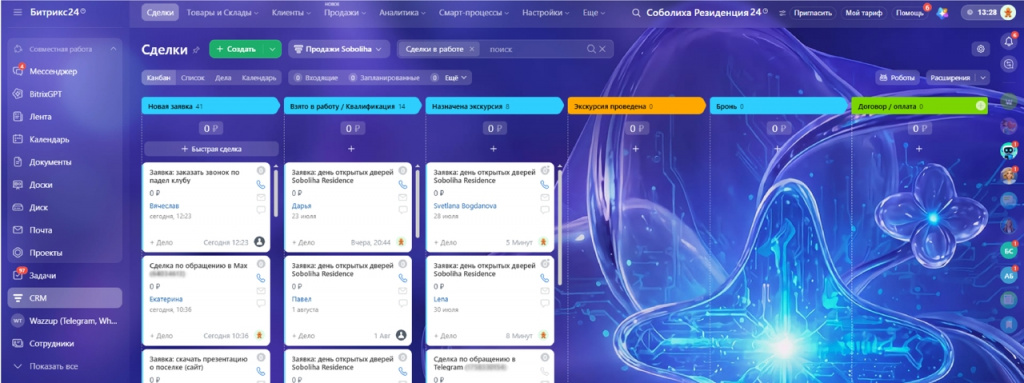
Task: Click the magnifier icon in the deals filter field
Action: point(591,49)
